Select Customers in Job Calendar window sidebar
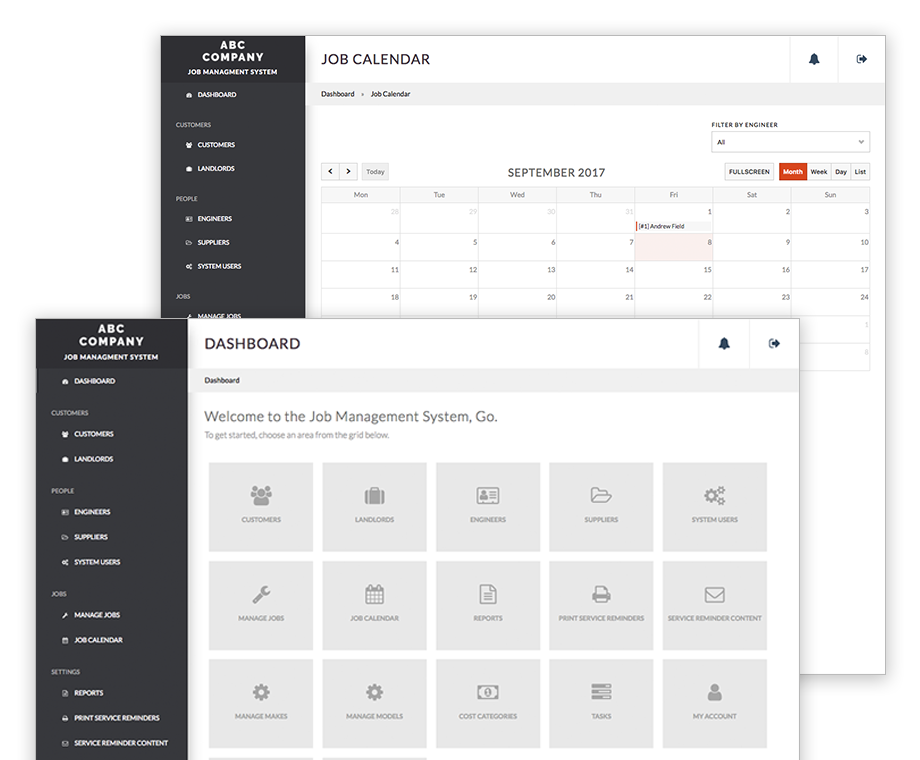 (216, 145)
